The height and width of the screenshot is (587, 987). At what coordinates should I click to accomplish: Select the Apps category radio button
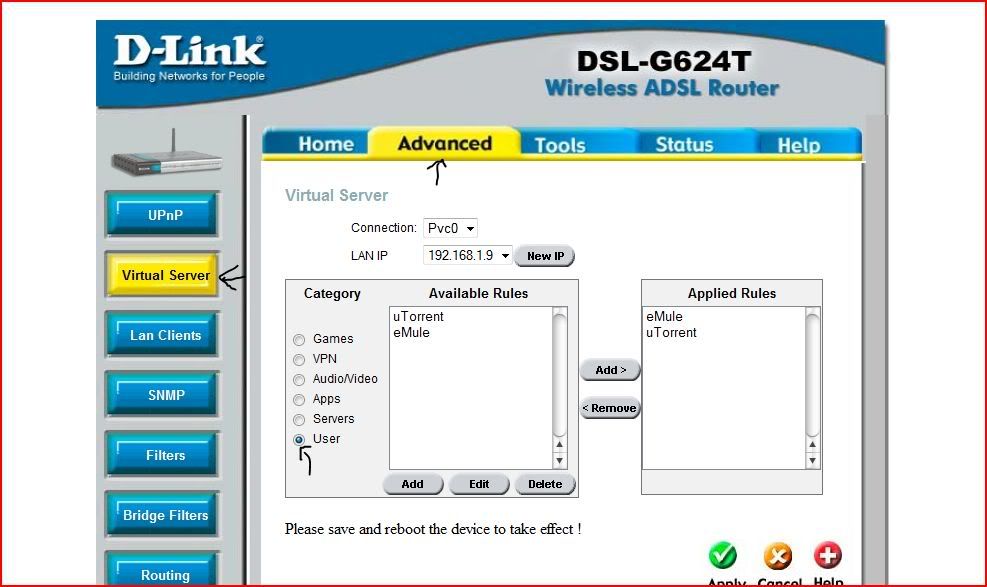(299, 400)
